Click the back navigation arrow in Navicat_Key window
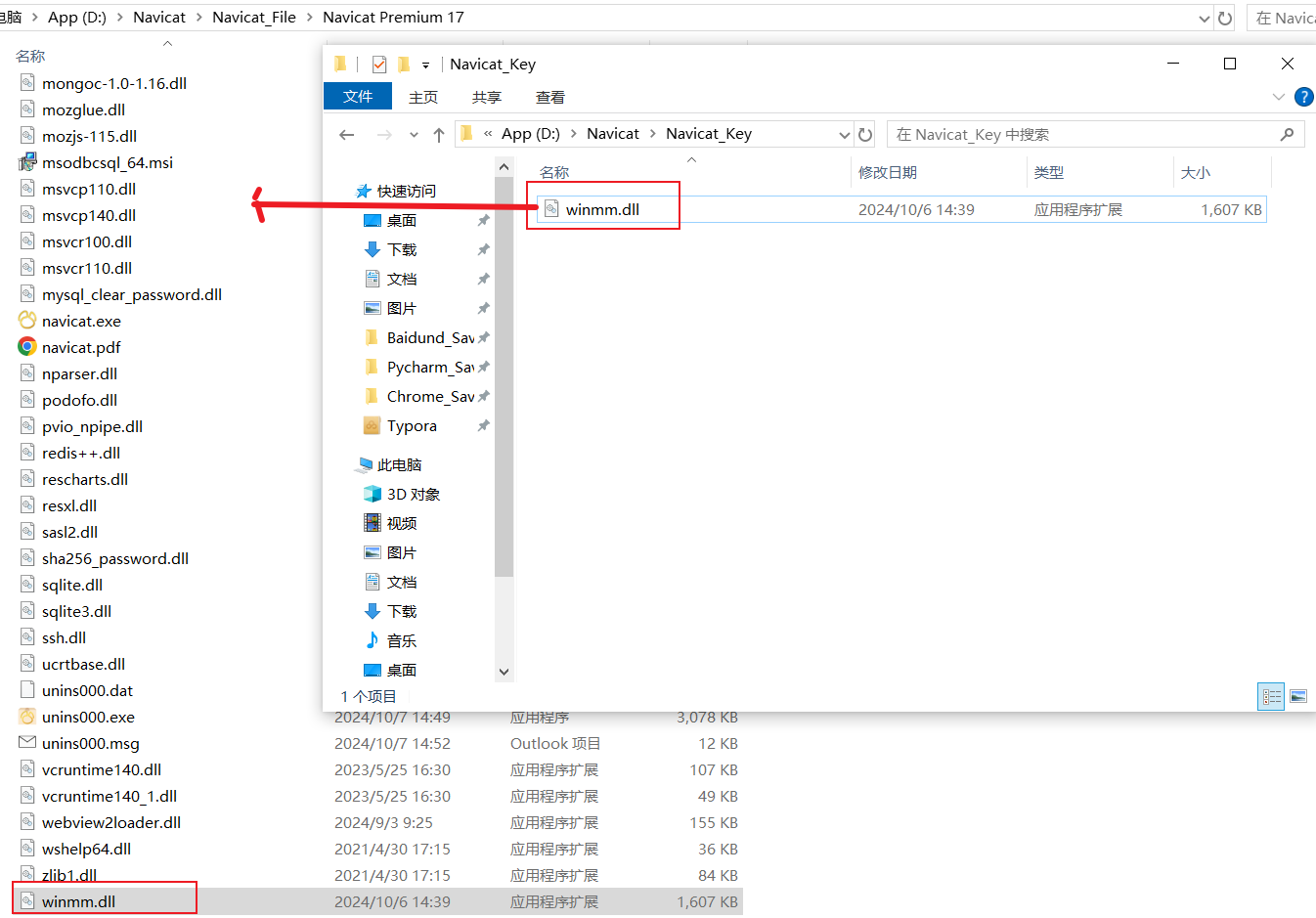Viewport: 1316px width, 918px height. click(x=346, y=135)
